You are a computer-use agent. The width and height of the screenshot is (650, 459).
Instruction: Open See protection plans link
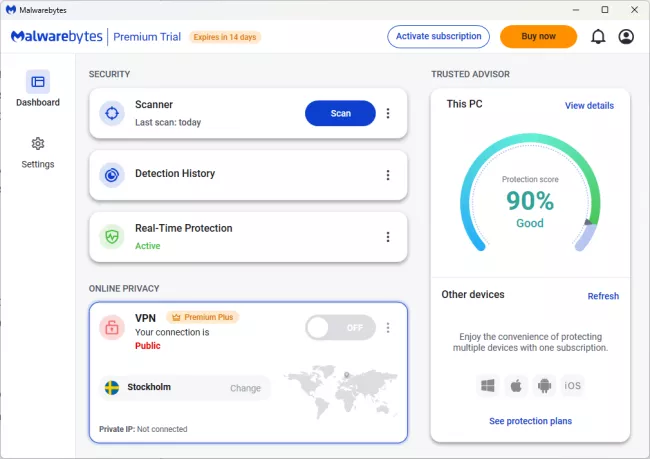[x=530, y=421]
